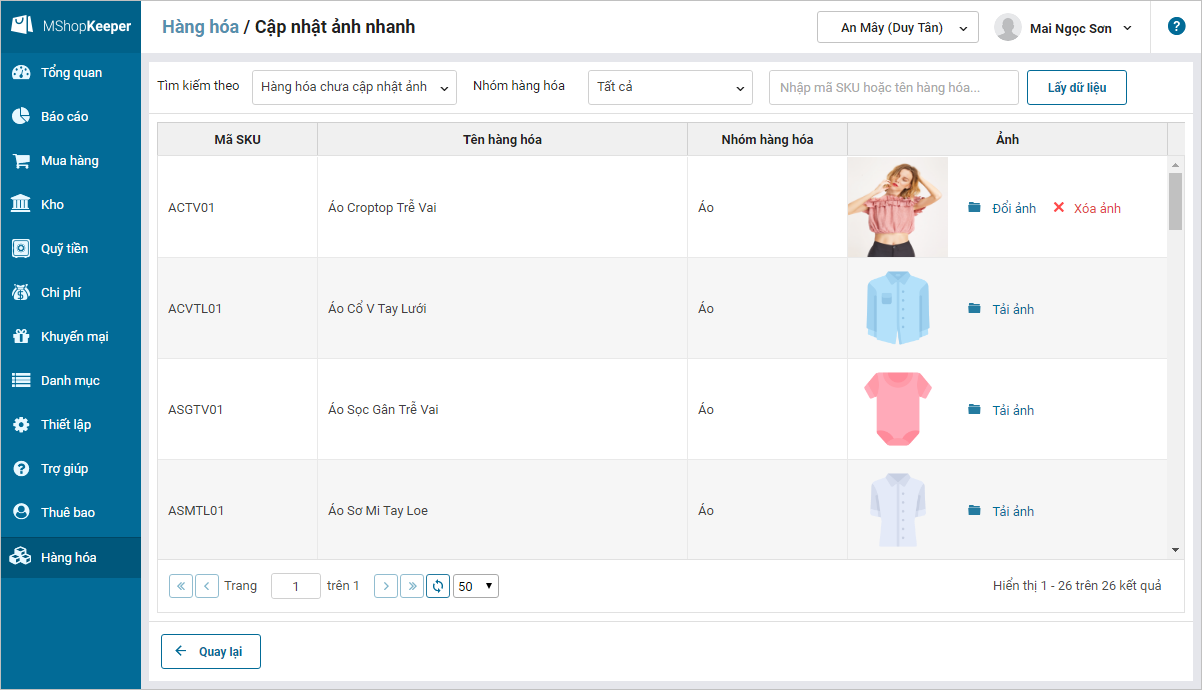This screenshot has height=690, width=1202.
Task: Click the Áo Croptop Trễ Vai product thumbnail
Action: point(897,207)
